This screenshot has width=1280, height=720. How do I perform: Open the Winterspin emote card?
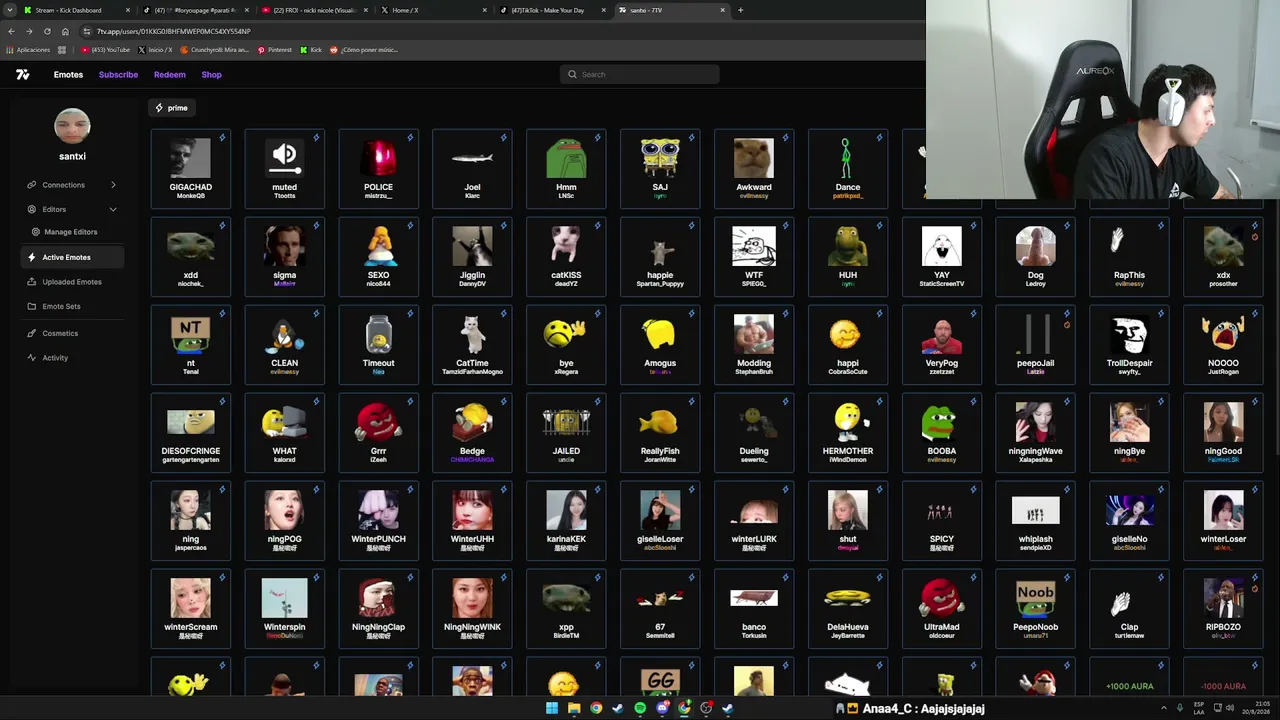coord(285,608)
